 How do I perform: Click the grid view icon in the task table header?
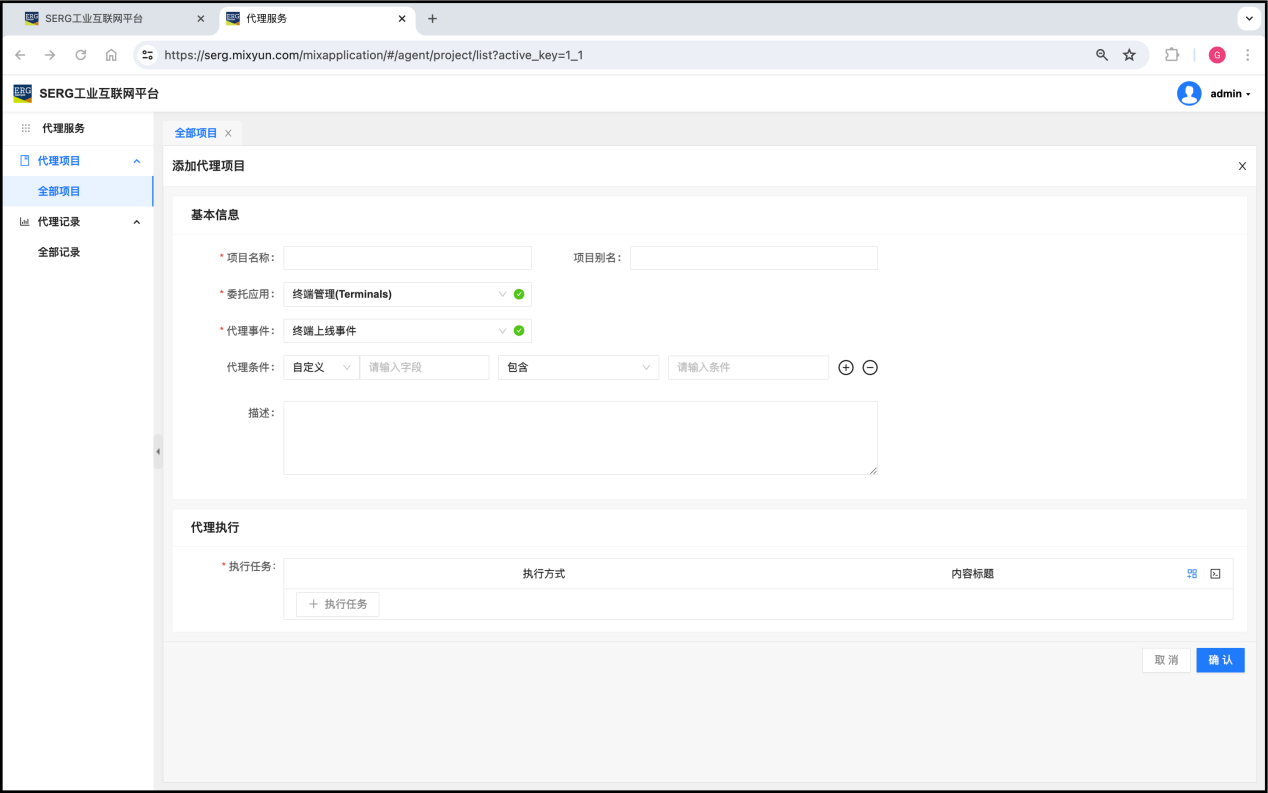point(1192,574)
